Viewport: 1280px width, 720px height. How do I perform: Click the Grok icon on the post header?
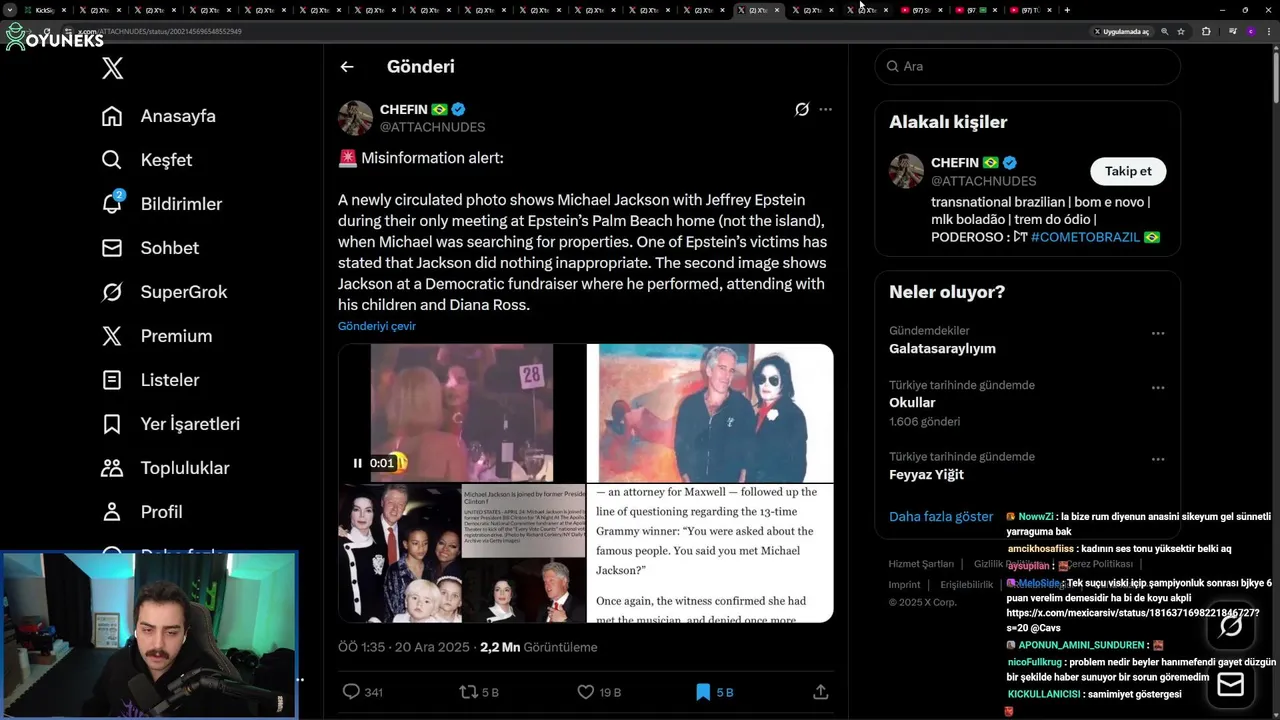coord(801,109)
